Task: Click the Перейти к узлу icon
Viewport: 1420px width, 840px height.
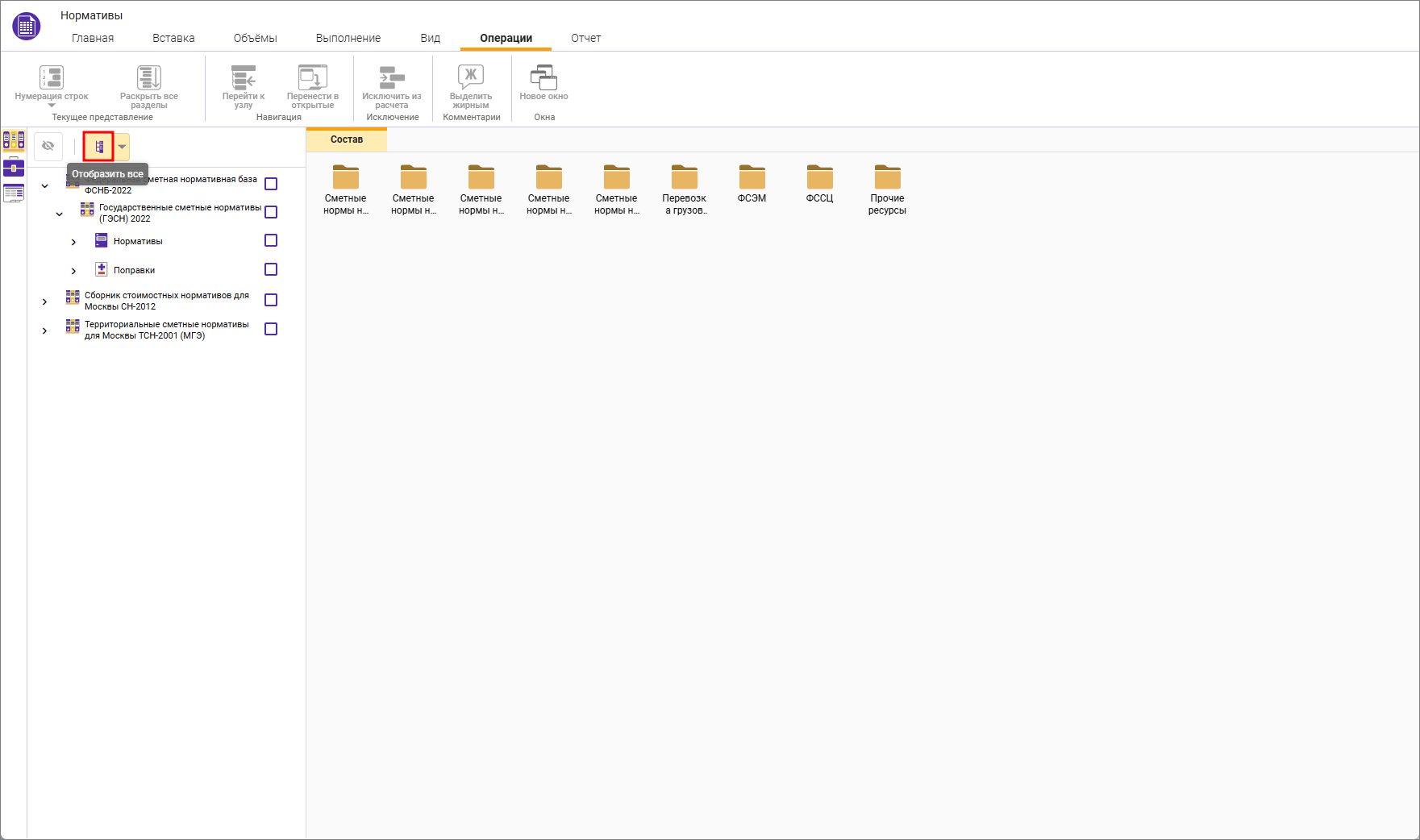Action: (244, 78)
